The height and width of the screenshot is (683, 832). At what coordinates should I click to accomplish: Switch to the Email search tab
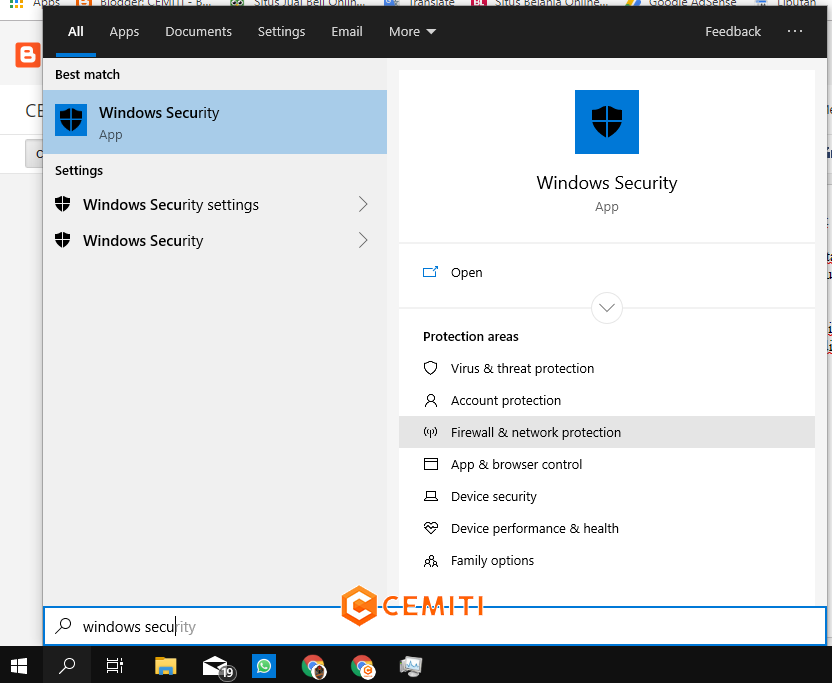(347, 32)
